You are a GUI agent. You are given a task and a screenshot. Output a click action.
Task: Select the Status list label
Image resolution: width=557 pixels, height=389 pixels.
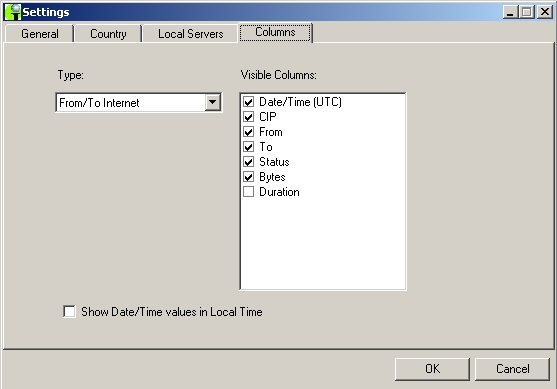coord(274,162)
